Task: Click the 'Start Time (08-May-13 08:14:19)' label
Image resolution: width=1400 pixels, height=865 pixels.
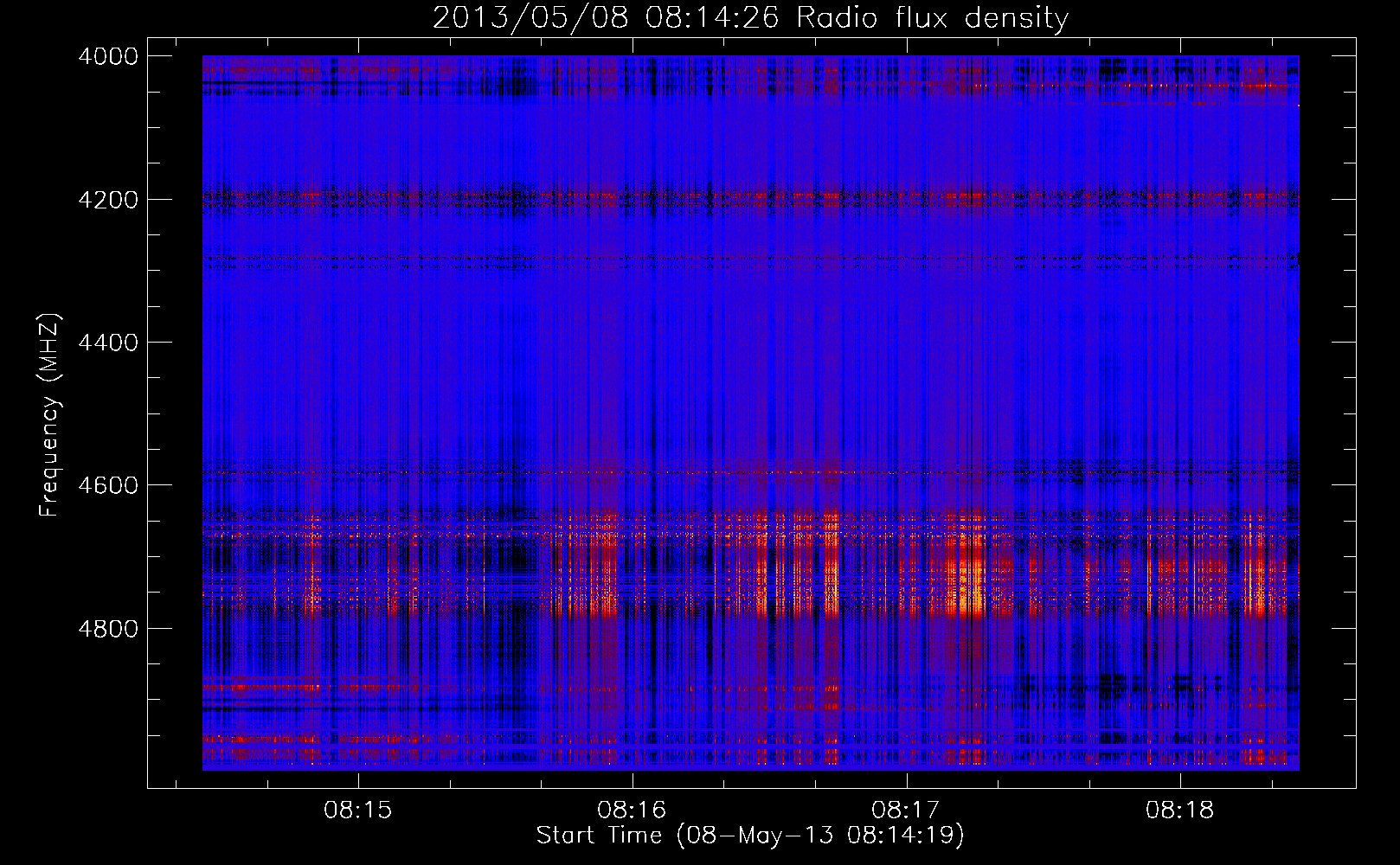Action: pyautogui.click(x=750, y=836)
